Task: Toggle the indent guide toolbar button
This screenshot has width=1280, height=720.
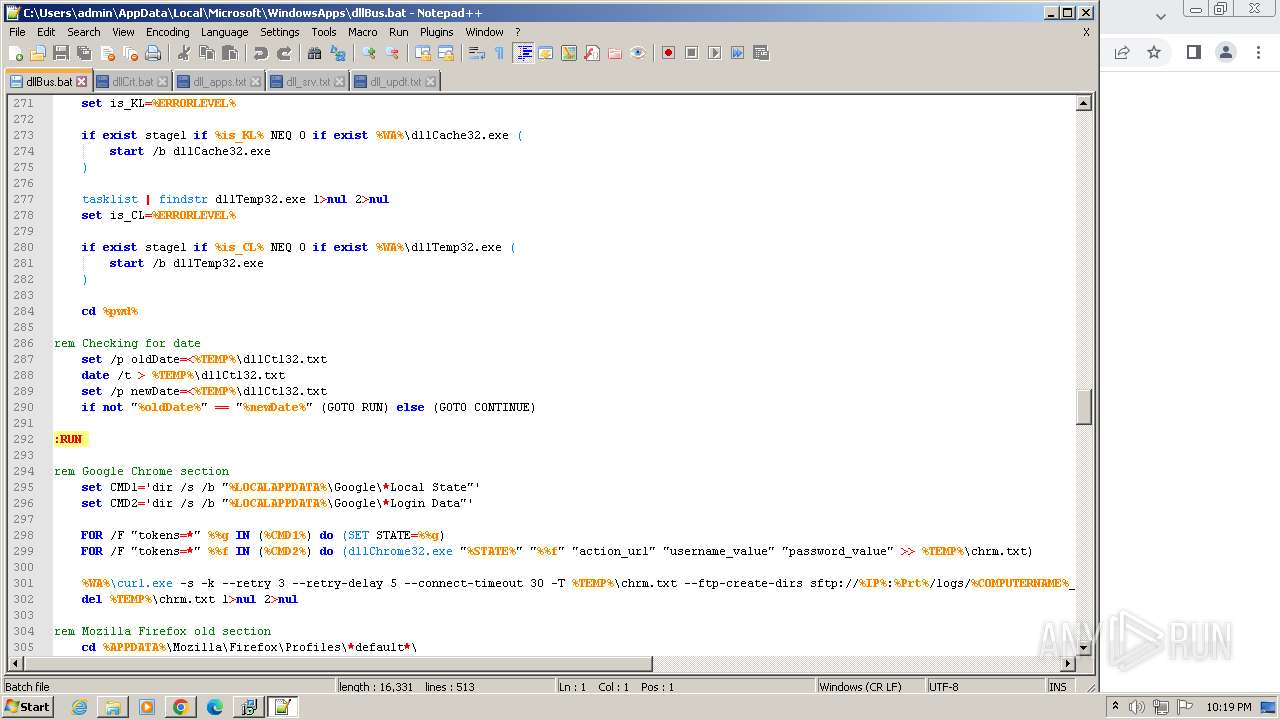Action: point(522,53)
